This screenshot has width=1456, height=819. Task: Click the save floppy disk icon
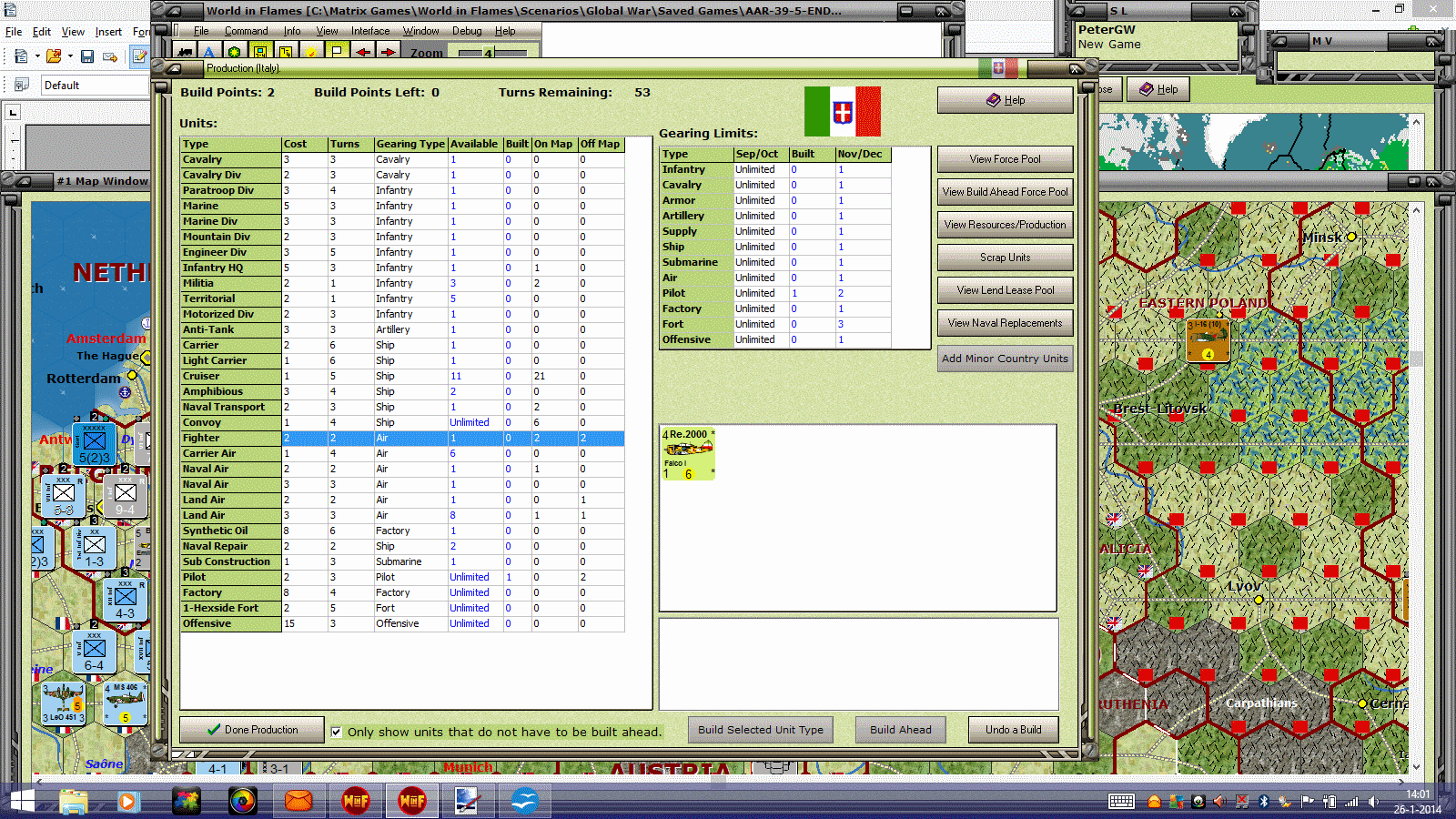(87, 56)
